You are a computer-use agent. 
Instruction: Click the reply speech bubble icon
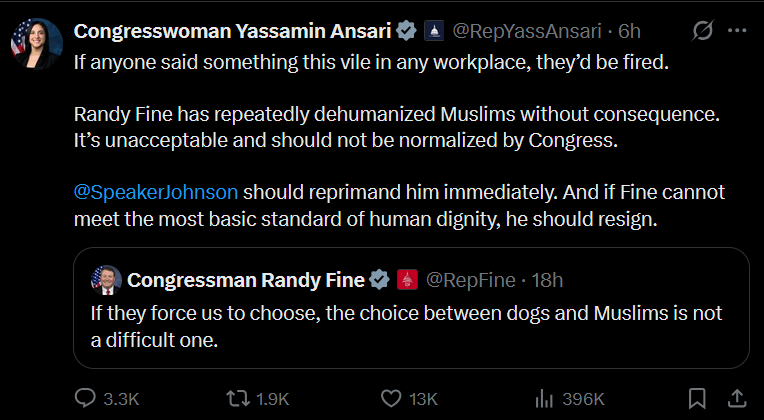(85, 399)
